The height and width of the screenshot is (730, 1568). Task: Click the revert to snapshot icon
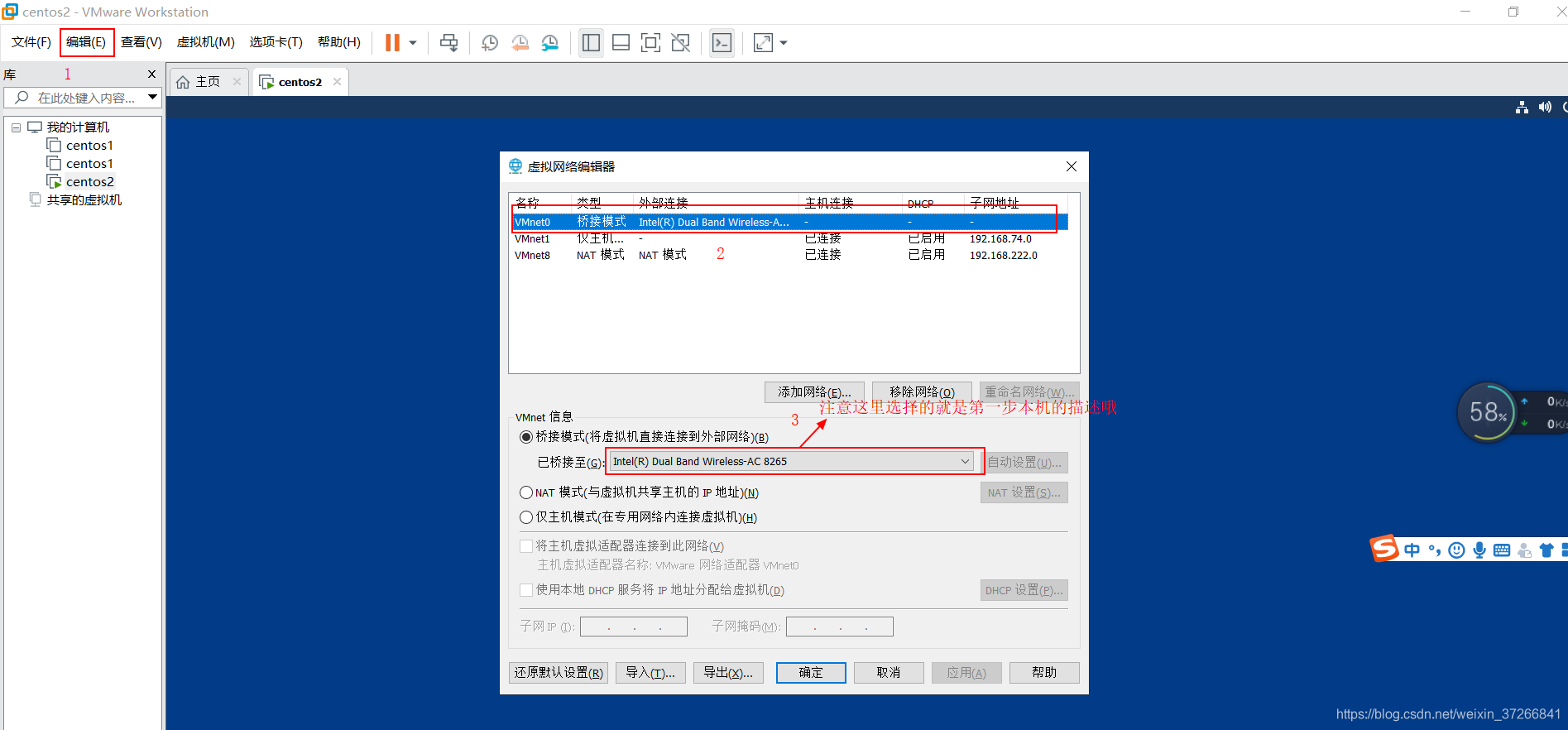pyautogui.click(x=520, y=42)
